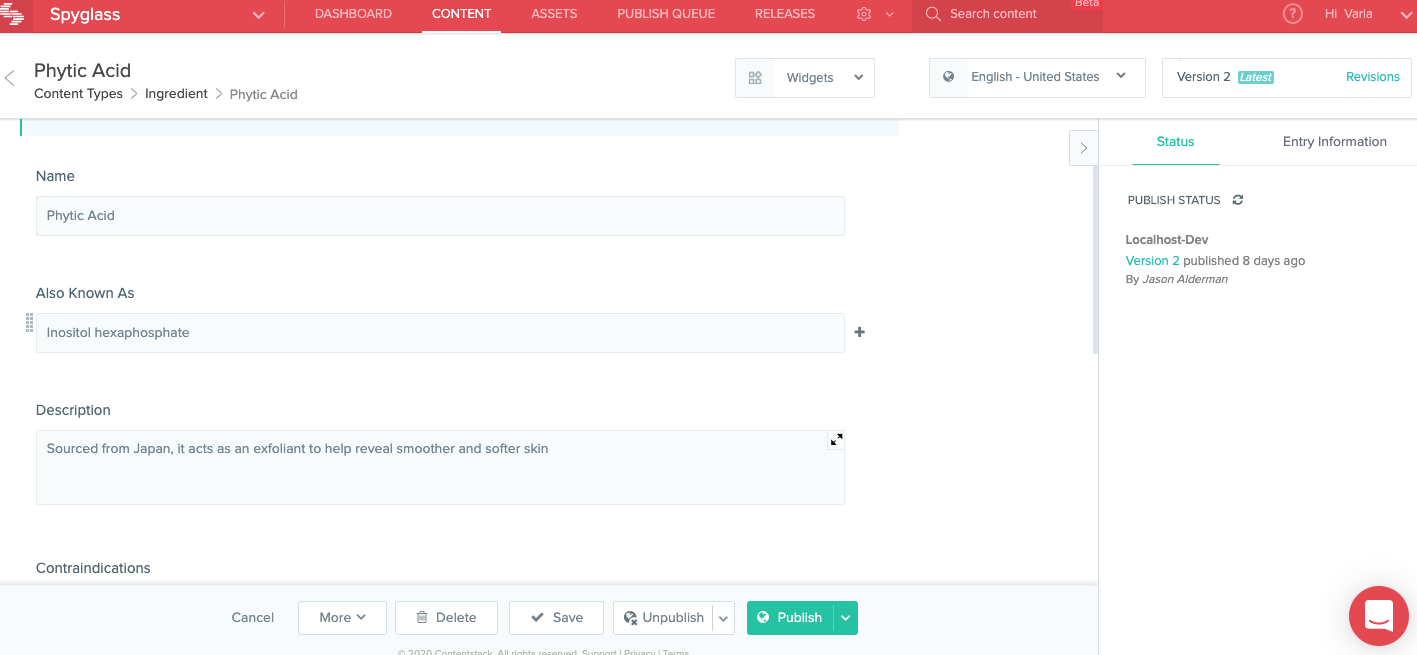
Task: Click the Unpublish button
Action: tap(663, 618)
